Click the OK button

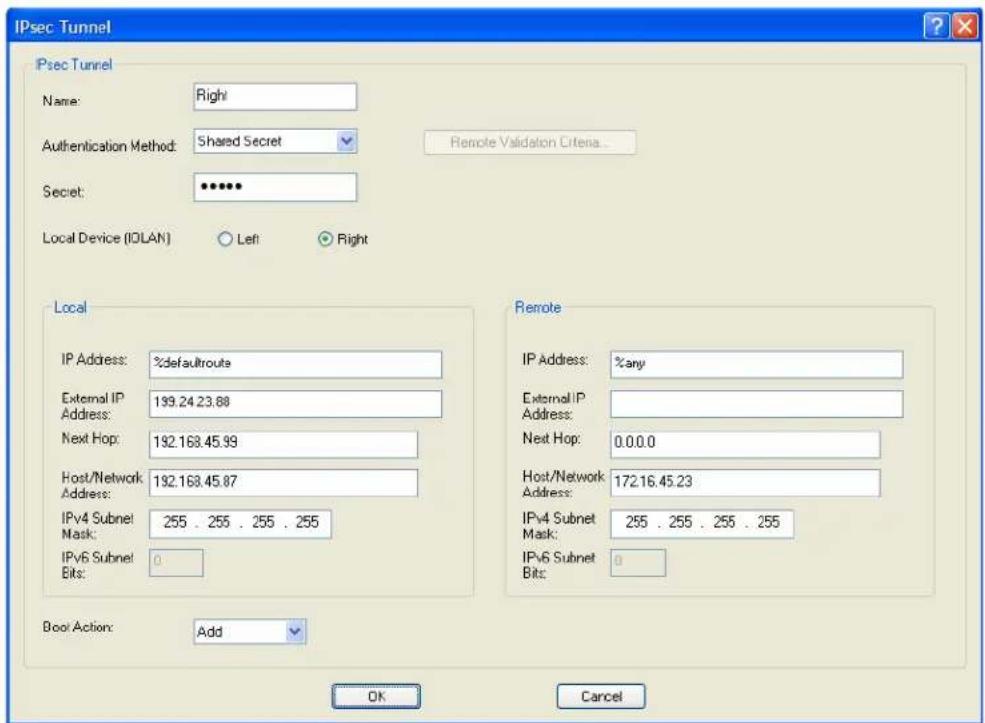click(x=376, y=696)
